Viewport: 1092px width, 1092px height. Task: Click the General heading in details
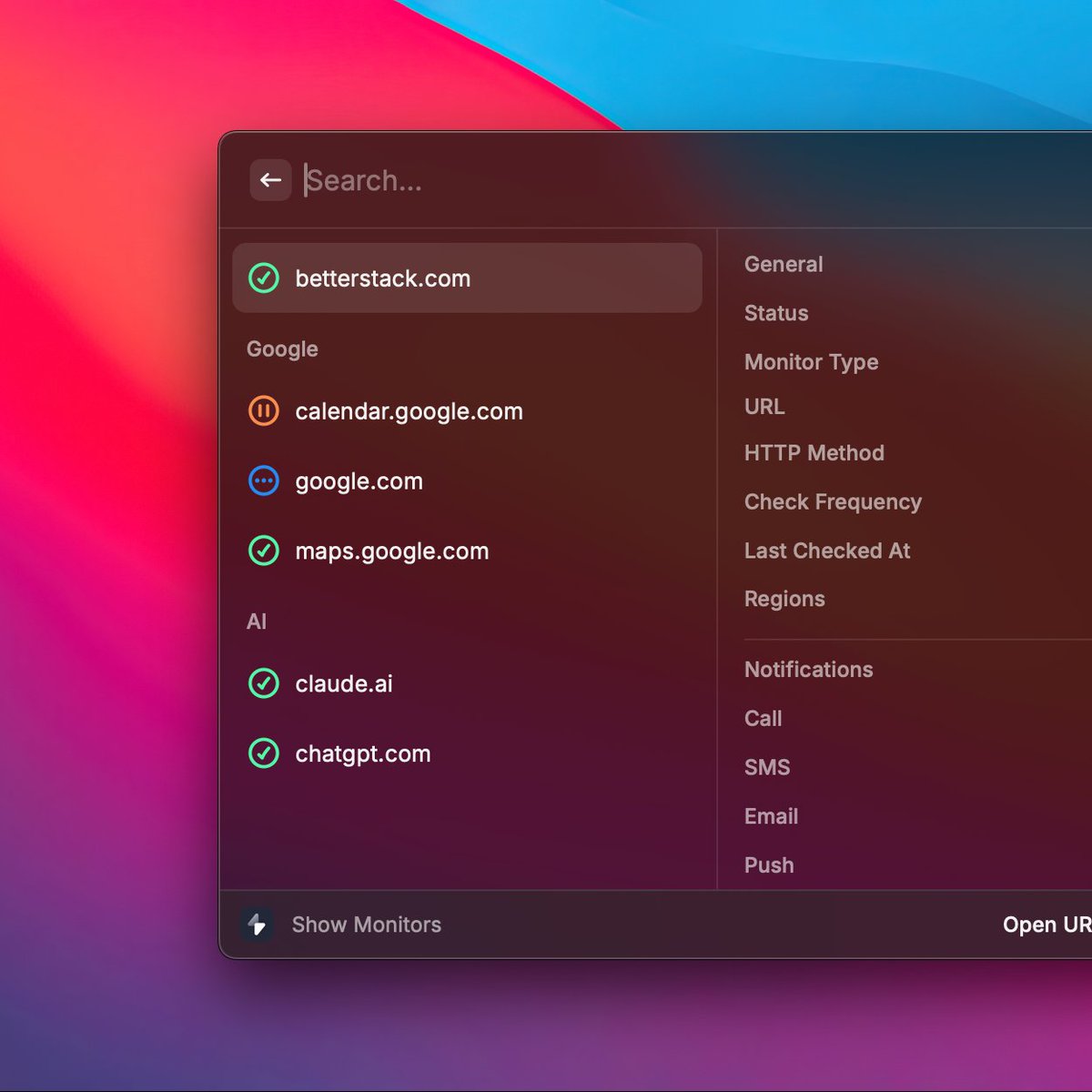point(784,264)
